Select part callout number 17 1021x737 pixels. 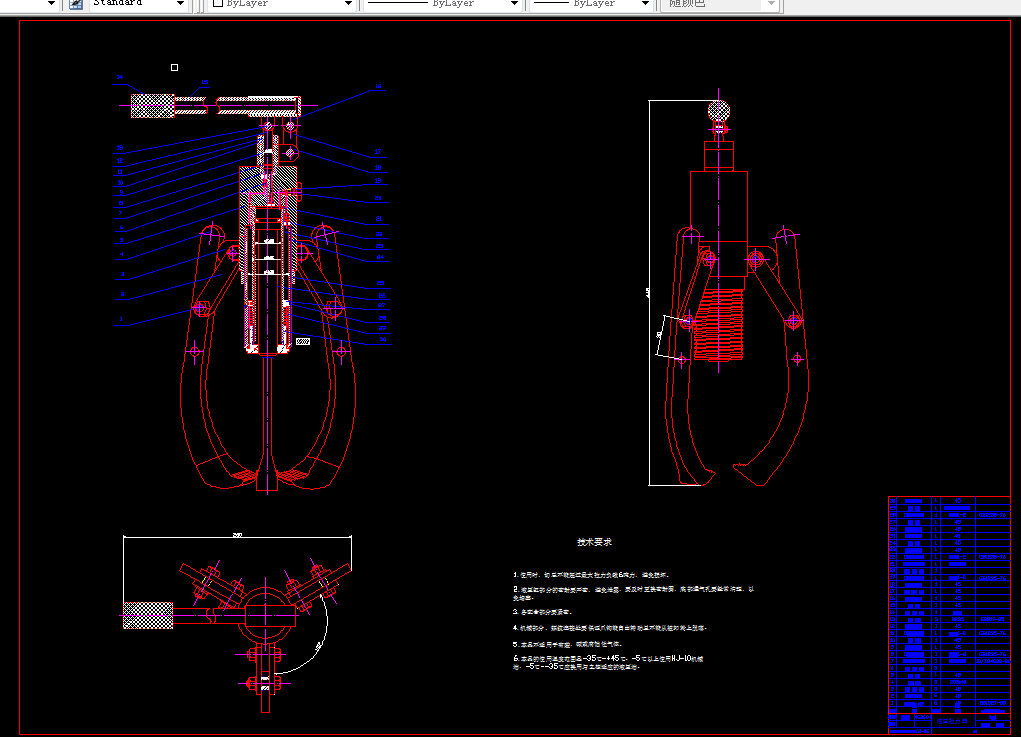(378, 152)
